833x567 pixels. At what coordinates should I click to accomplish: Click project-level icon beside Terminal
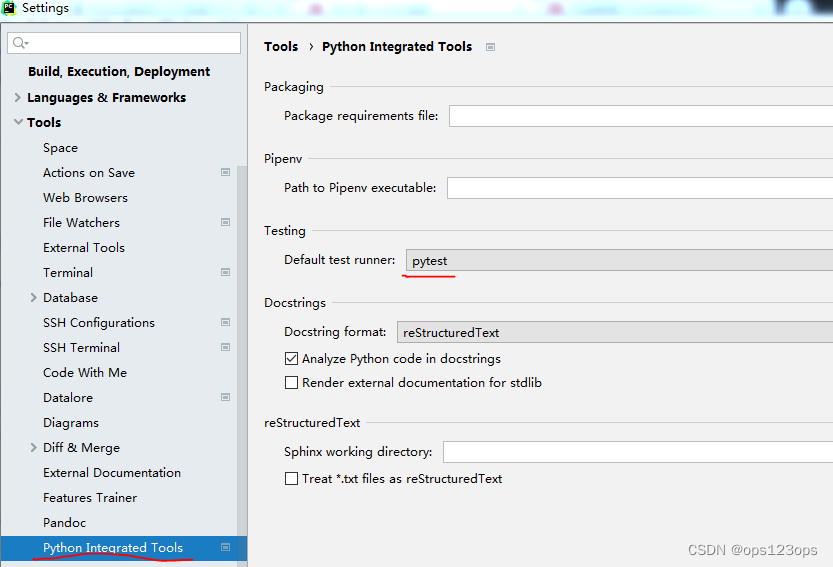tap(225, 272)
